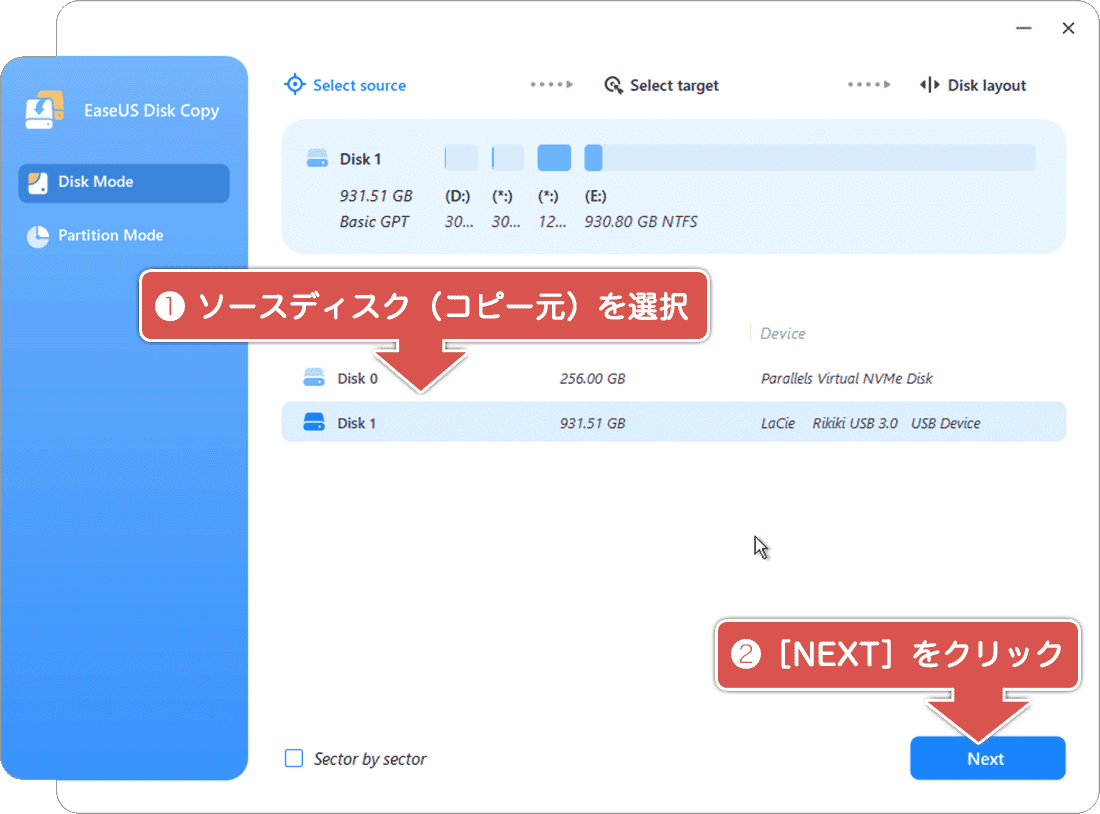1100x814 pixels.
Task: Expand the Select target step indicator dots
Action: pos(868,85)
